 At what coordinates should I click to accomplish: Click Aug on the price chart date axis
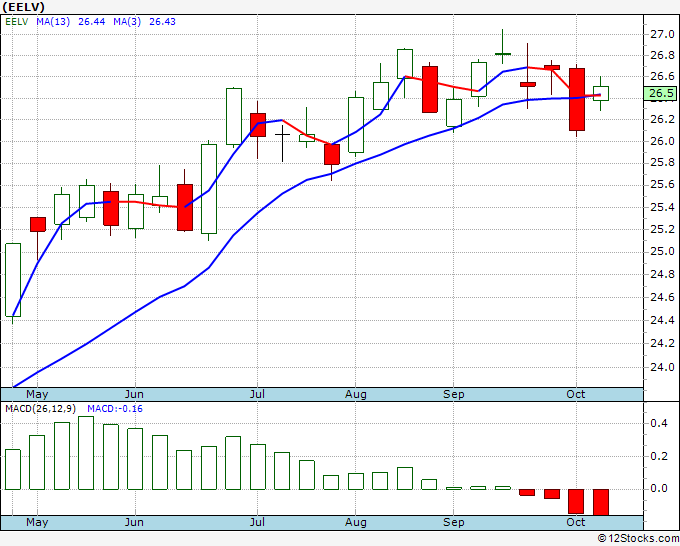tap(356, 395)
